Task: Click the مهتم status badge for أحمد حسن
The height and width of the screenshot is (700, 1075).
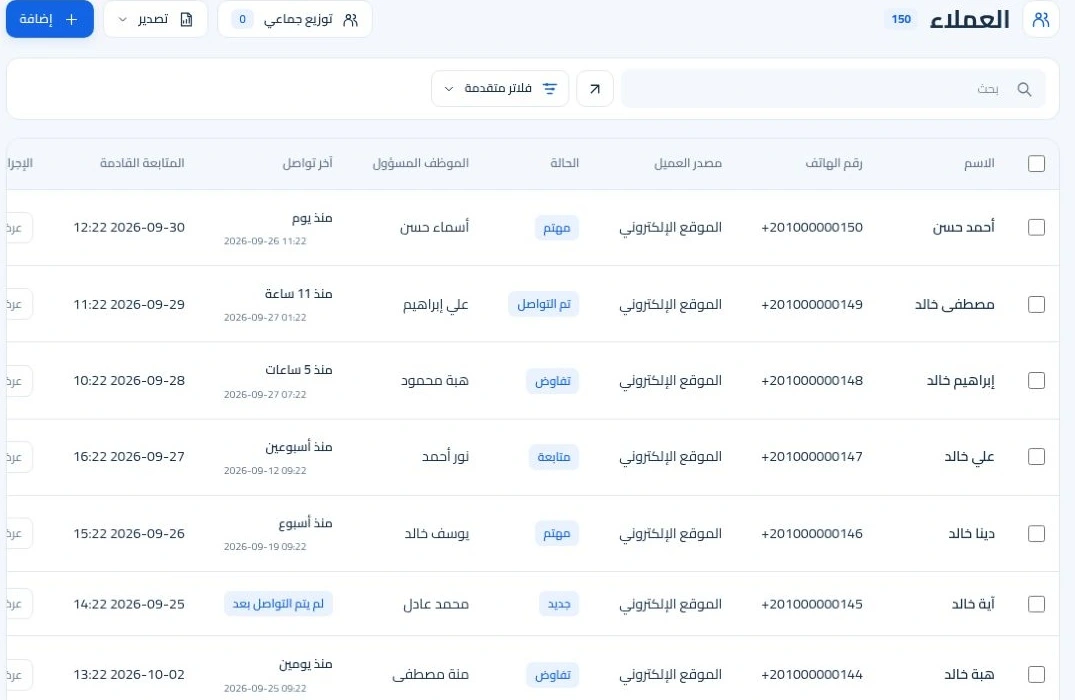Action: [x=557, y=228]
